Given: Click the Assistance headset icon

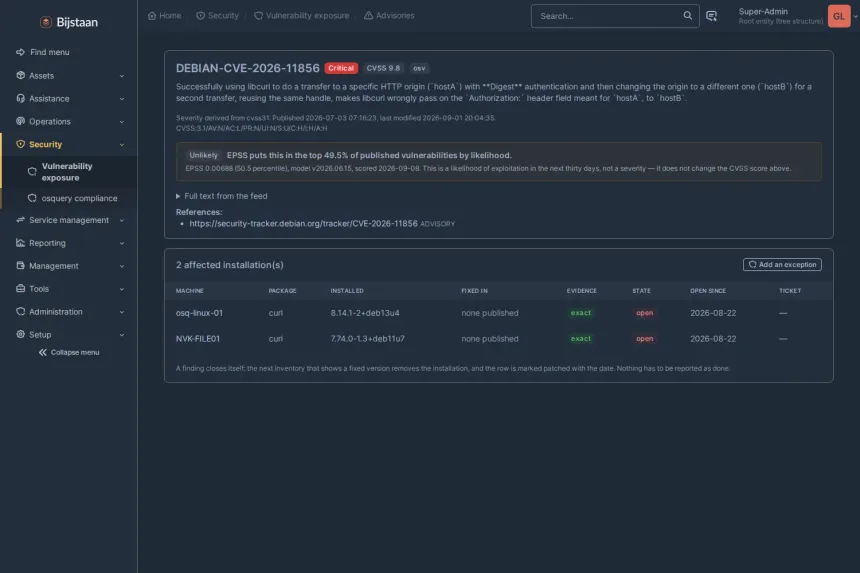Looking at the screenshot, I should (x=21, y=98).
